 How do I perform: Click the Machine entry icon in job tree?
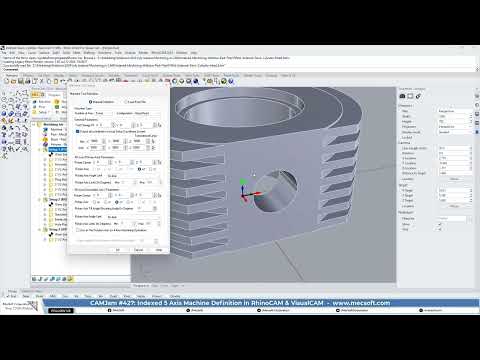pyautogui.click(x=45, y=129)
